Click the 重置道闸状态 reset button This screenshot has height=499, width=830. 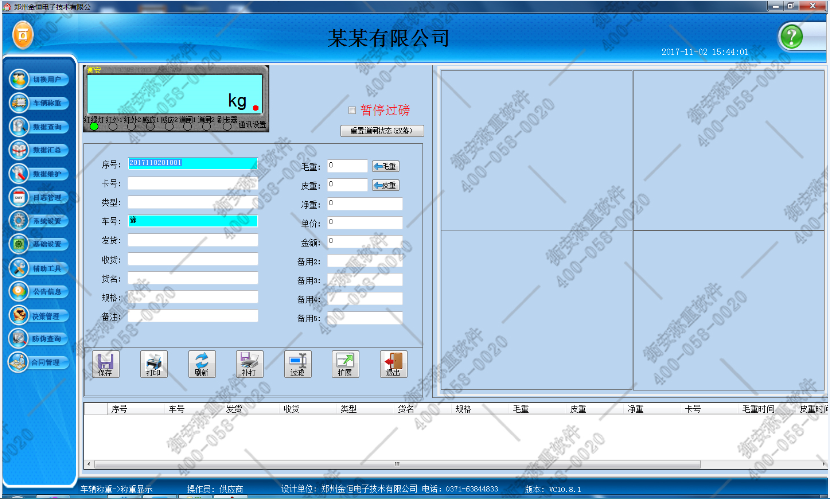[382, 130]
